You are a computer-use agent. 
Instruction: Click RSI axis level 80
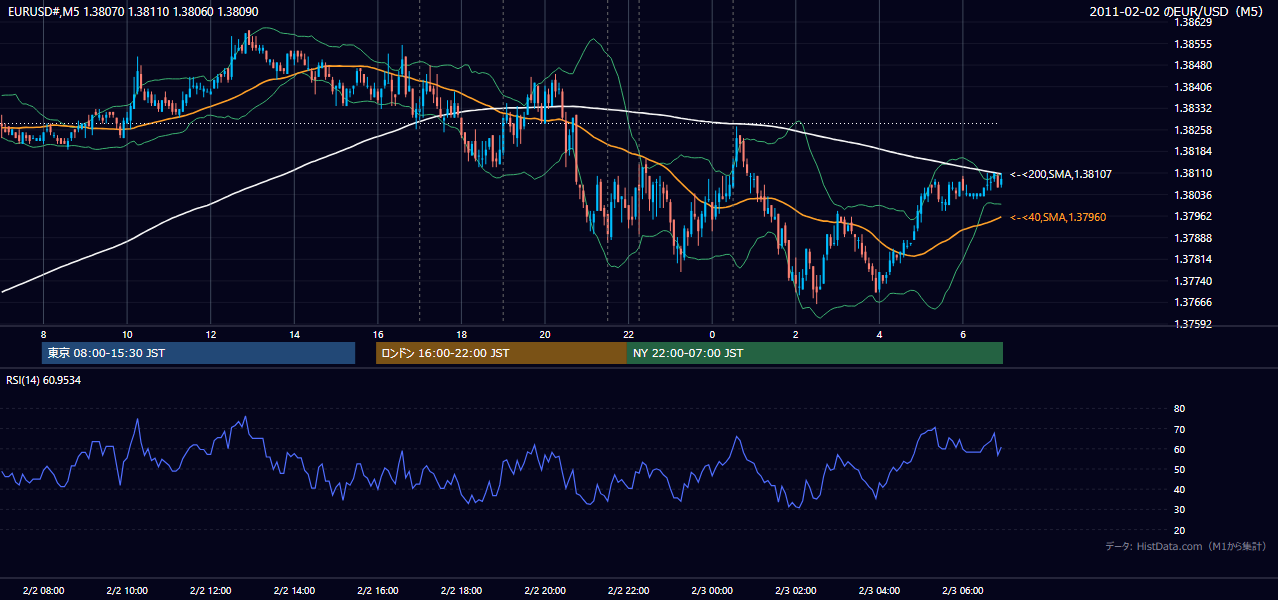click(x=1180, y=409)
